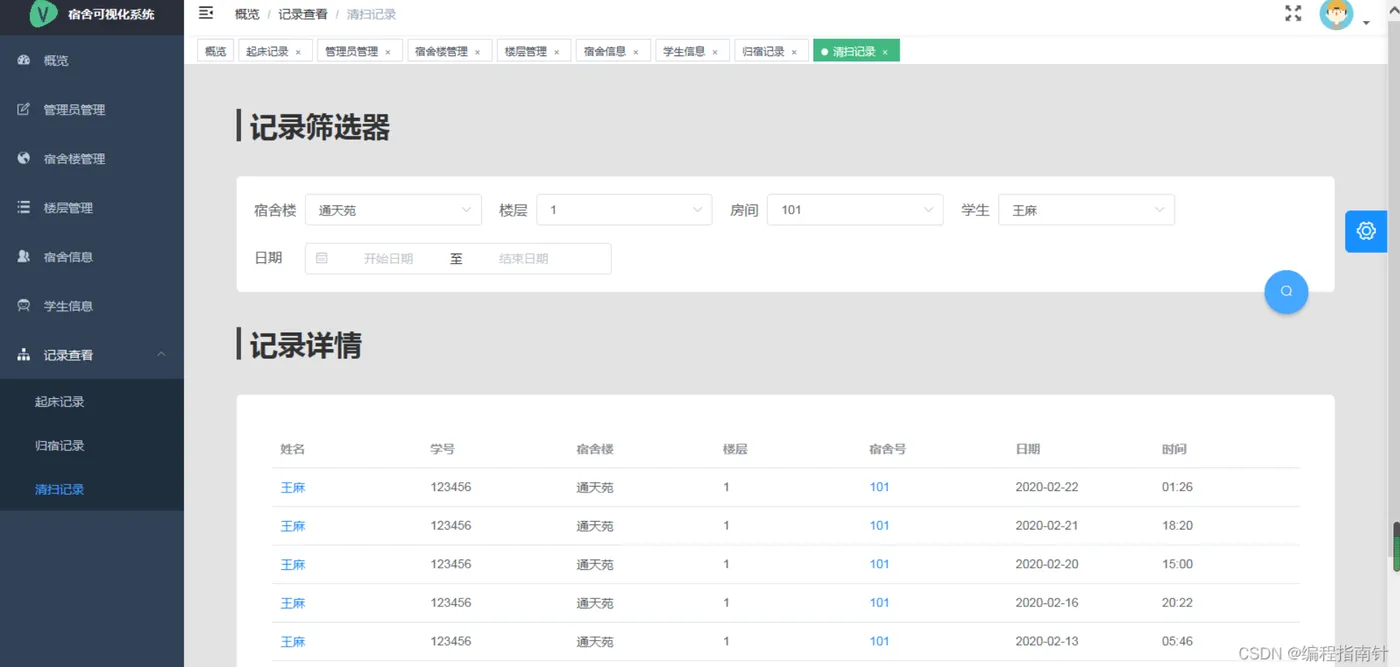Enter fullscreen with the expand icon

(x=1293, y=13)
